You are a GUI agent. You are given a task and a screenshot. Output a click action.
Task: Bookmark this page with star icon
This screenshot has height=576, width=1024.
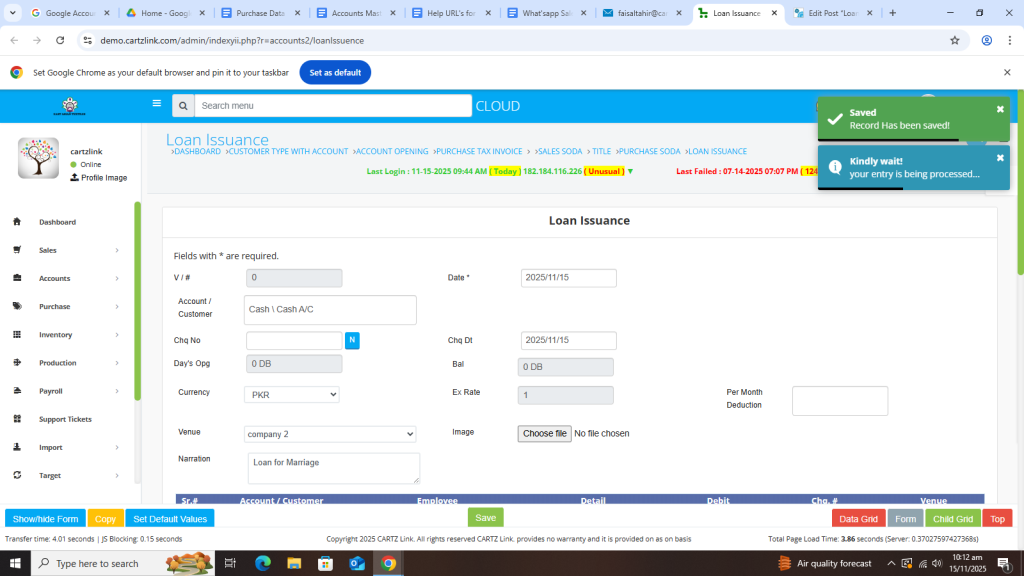(x=955, y=40)
